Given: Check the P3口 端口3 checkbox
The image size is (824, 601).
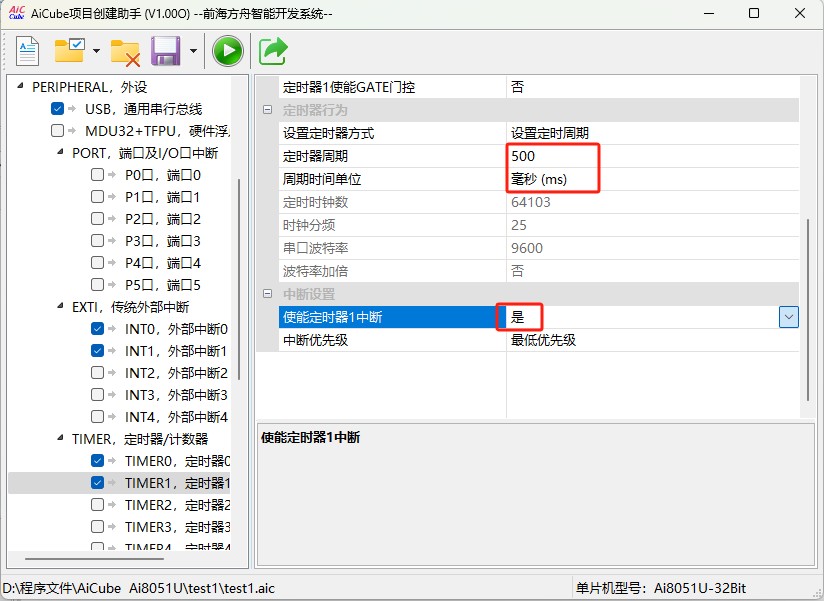Looking at the screenshot, I should pyautogui.click(x=97, y=241).
